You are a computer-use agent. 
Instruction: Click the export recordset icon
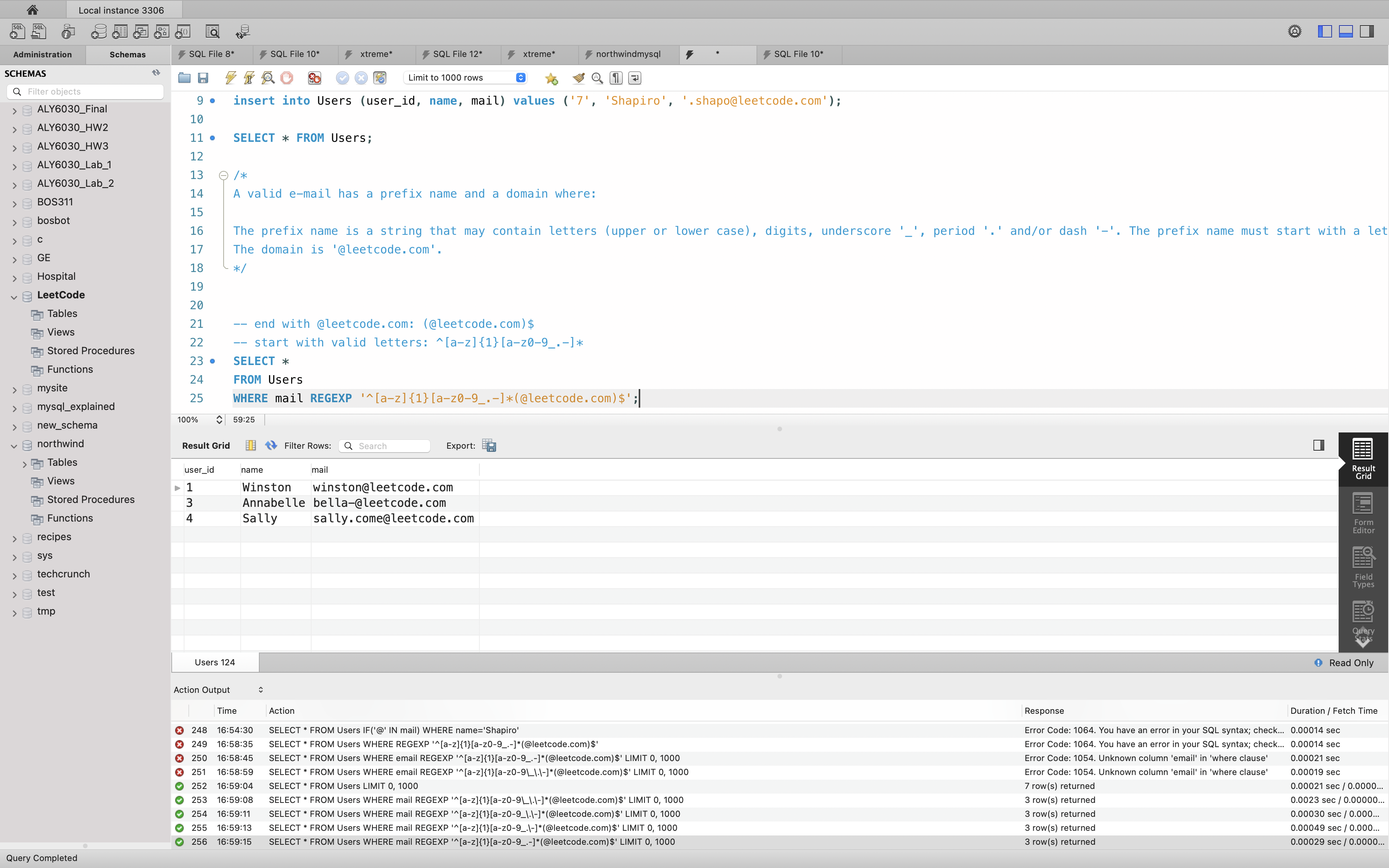(x=489, y=446)
